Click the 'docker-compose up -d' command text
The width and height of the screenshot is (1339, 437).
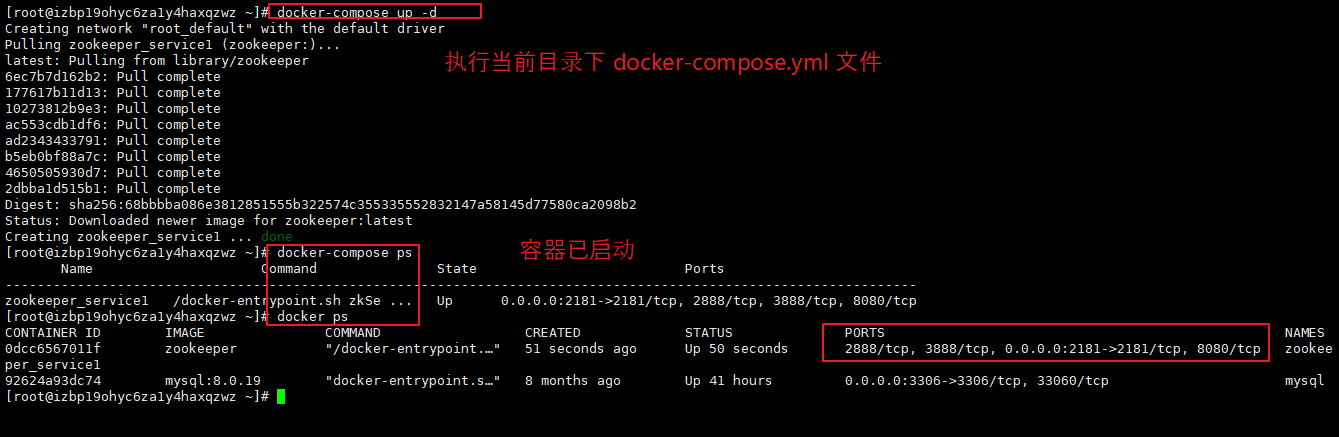click(x=357, y=12)
